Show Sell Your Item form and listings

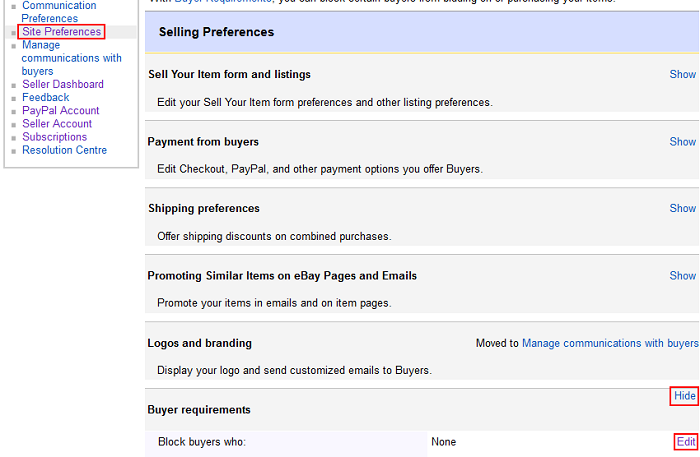click(683, 75)
